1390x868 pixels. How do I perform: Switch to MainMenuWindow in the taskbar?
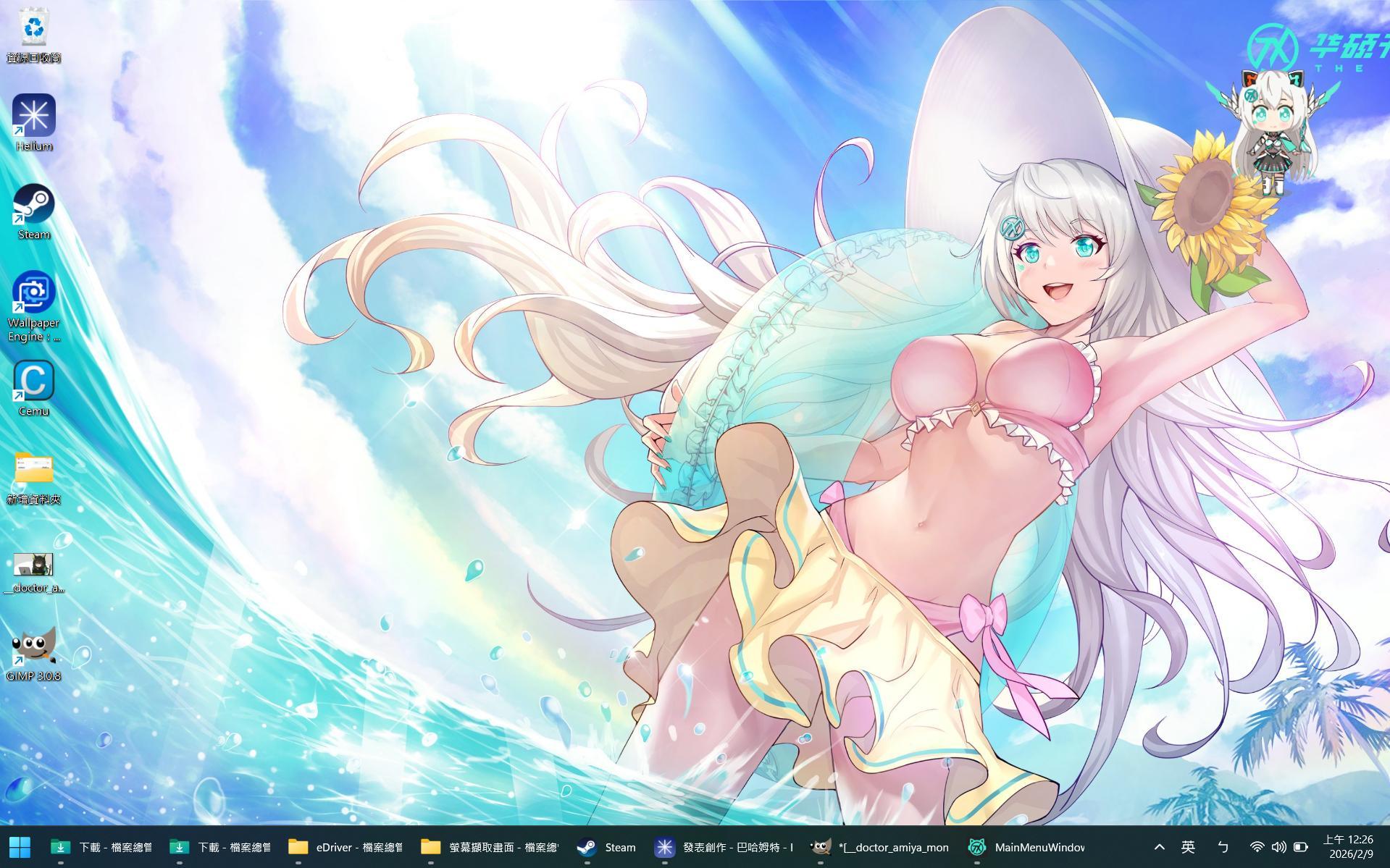coord(1026,847)
